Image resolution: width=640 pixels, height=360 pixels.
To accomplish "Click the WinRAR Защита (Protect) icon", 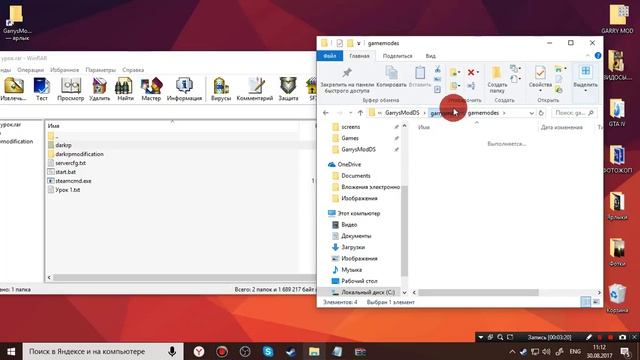I will coord(288,89).
